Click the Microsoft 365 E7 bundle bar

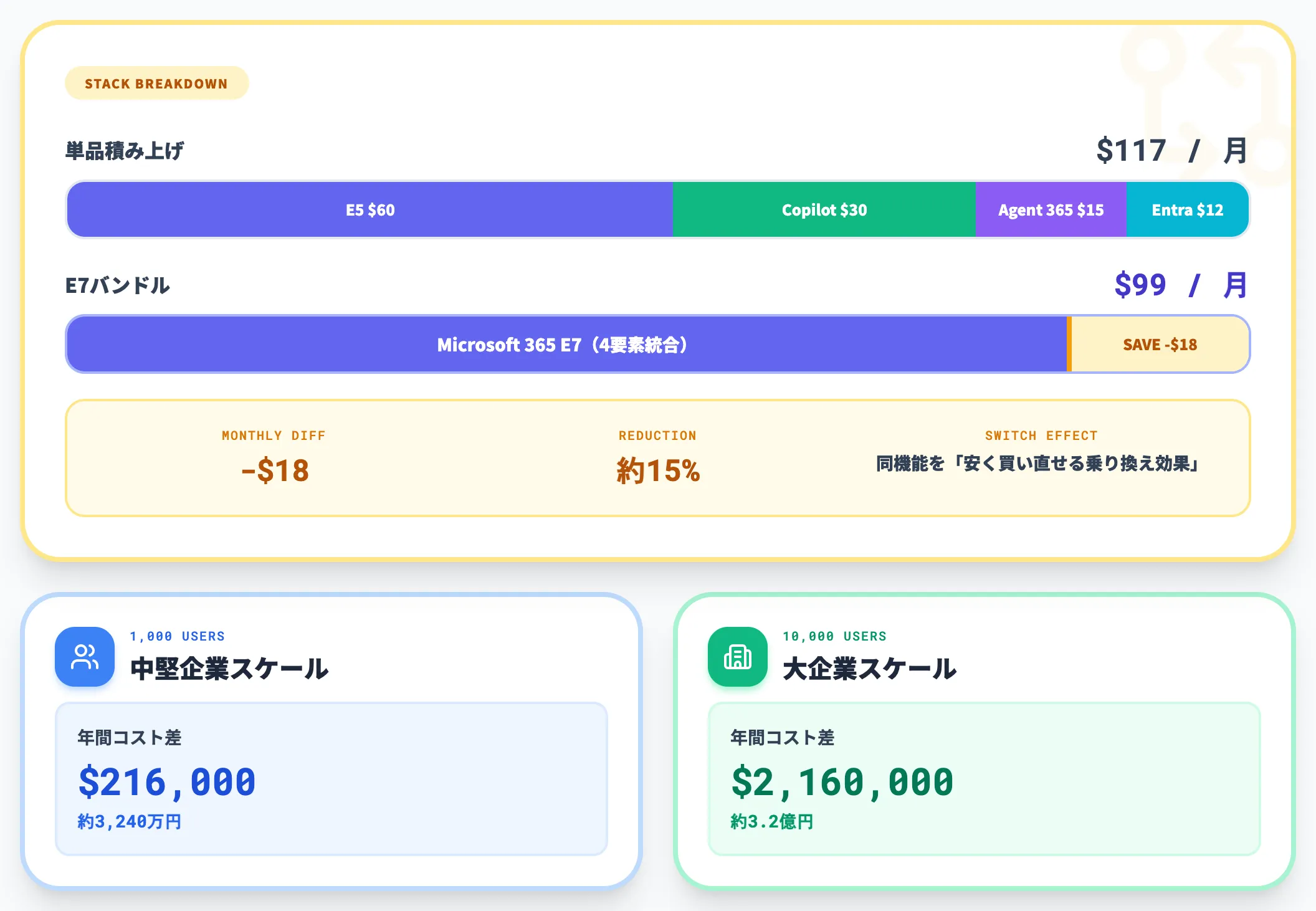pos(567,345)
